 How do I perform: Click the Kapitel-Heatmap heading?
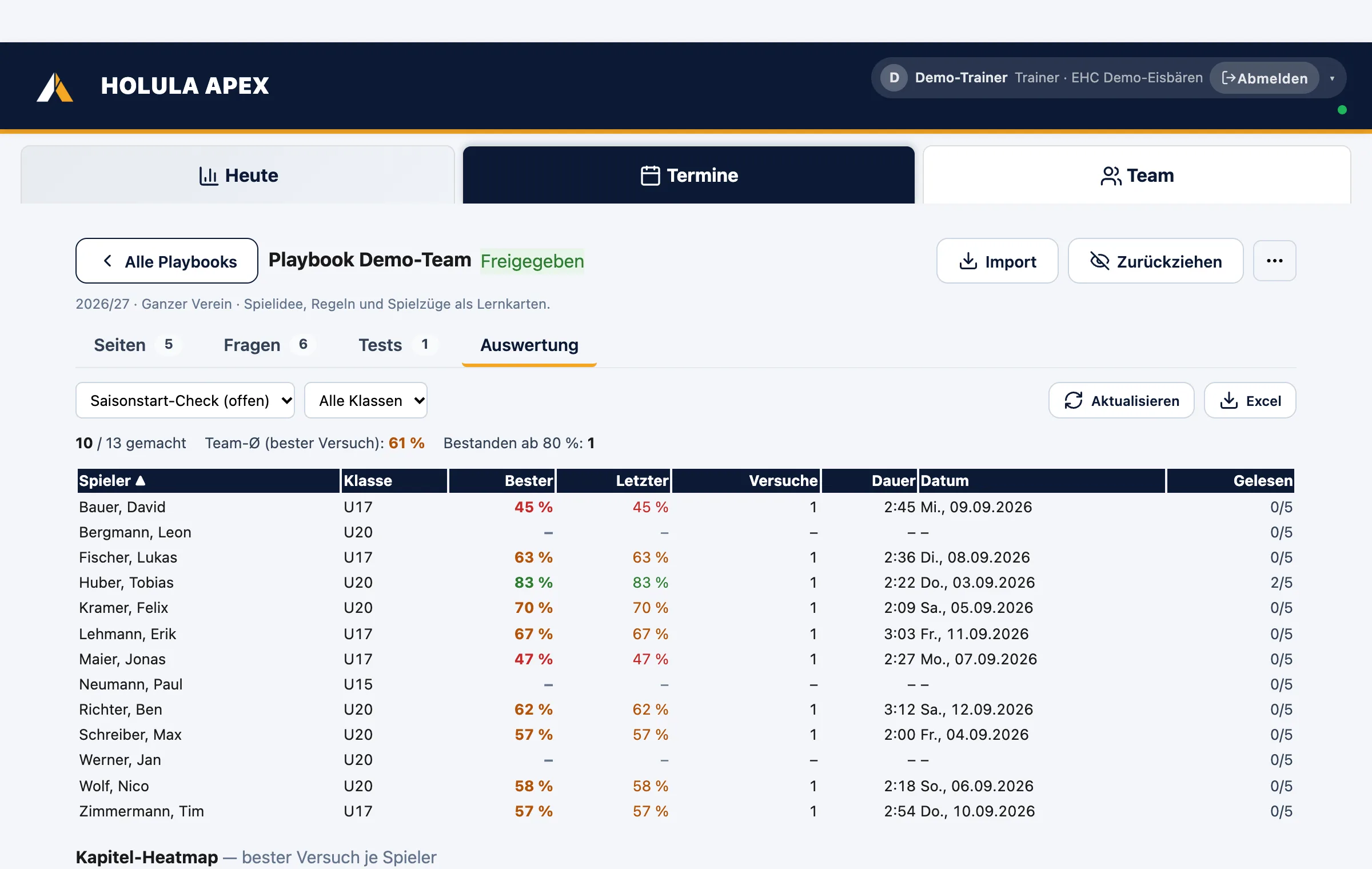tap(147, 857)
